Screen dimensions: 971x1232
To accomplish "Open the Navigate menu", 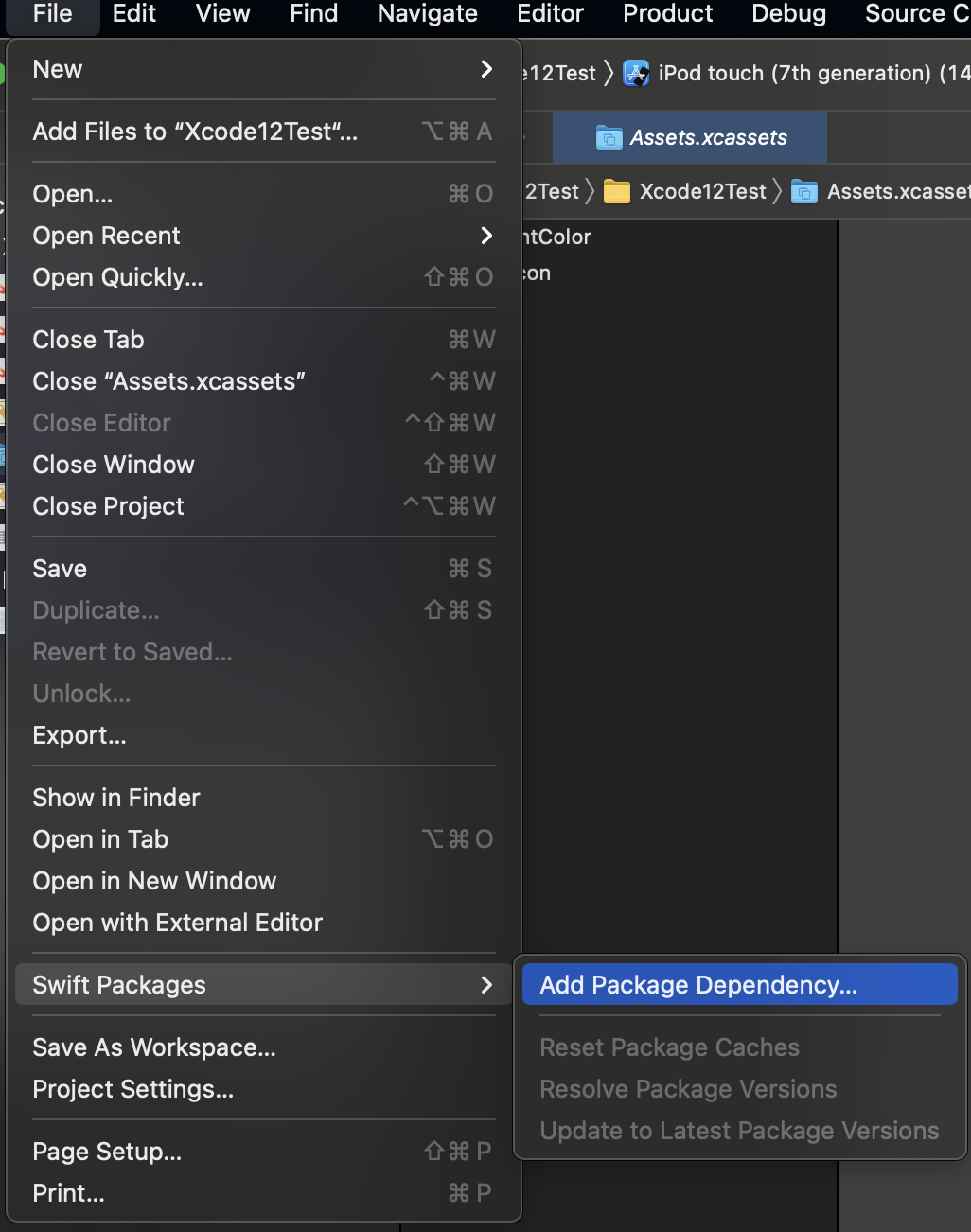I will tap(428, 14).
